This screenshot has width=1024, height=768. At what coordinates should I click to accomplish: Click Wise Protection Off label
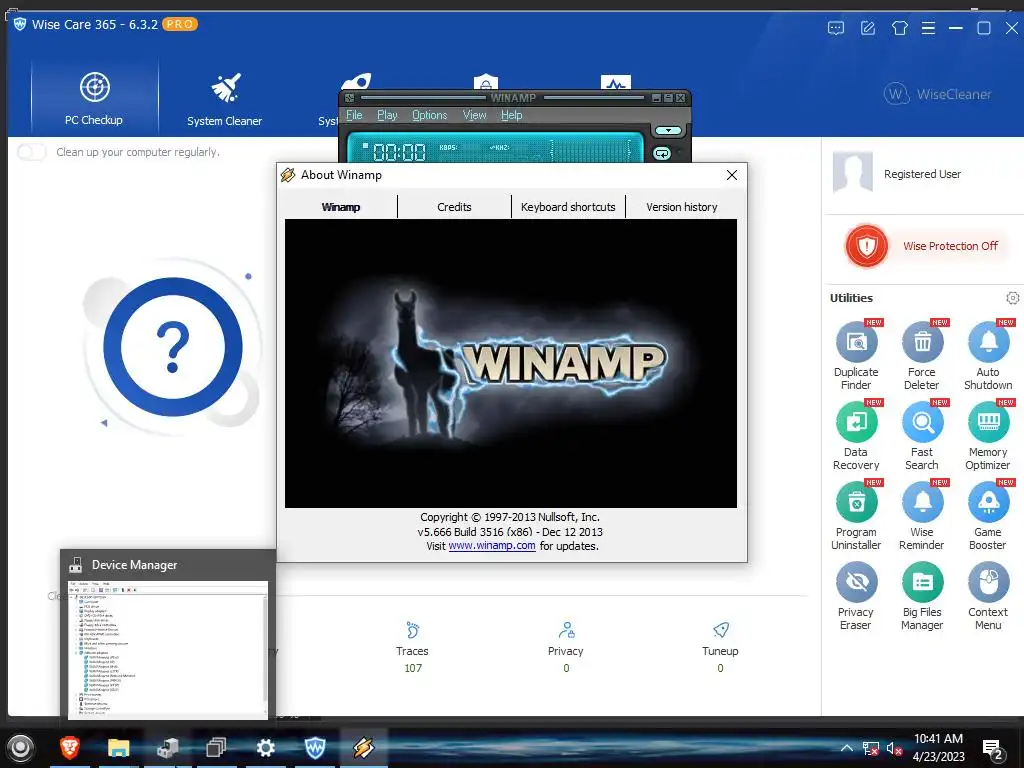pyautogui.click(x=950, y=246)
